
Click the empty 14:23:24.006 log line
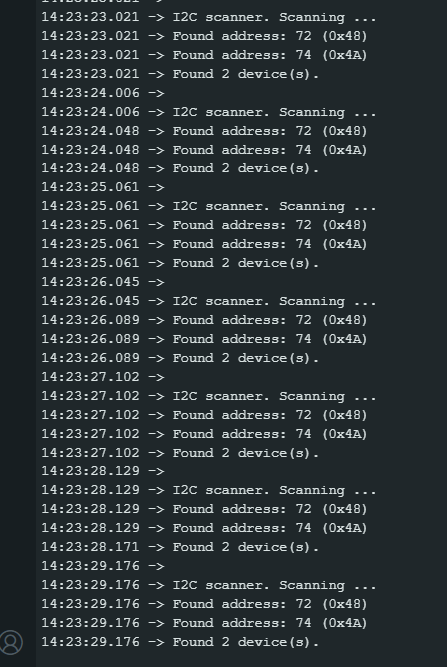[x=102, y=93]
